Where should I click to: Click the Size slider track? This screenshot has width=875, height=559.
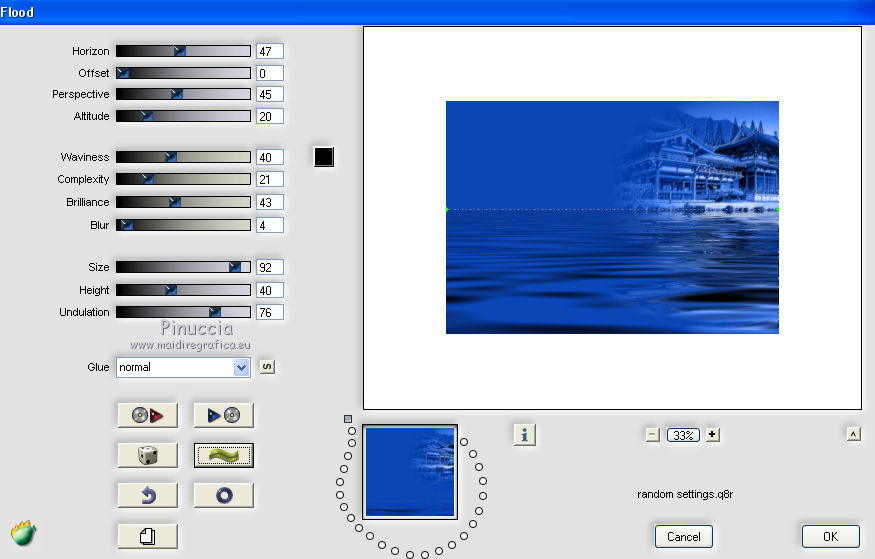click(x=183, y=267)
